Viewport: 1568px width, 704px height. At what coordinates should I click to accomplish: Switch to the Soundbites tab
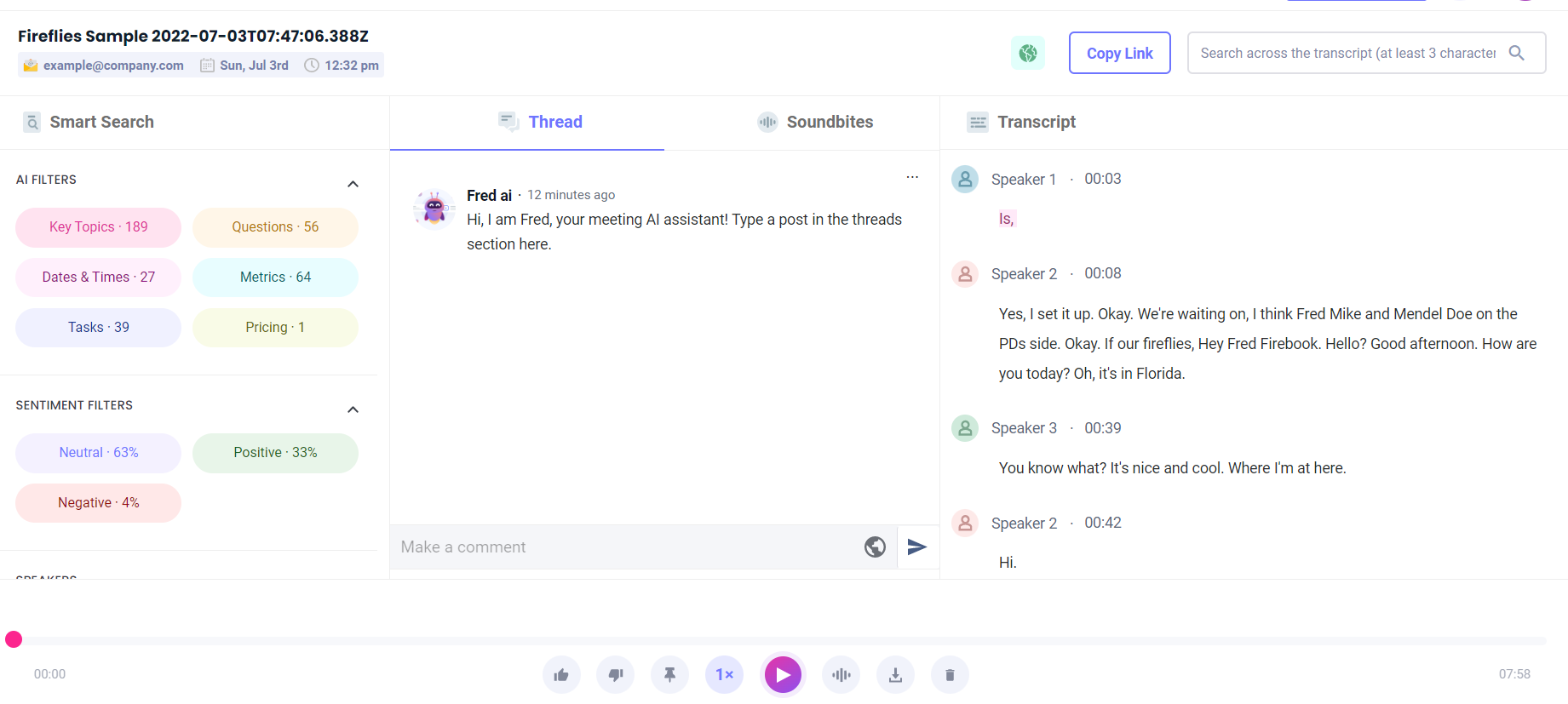[815, 123]
